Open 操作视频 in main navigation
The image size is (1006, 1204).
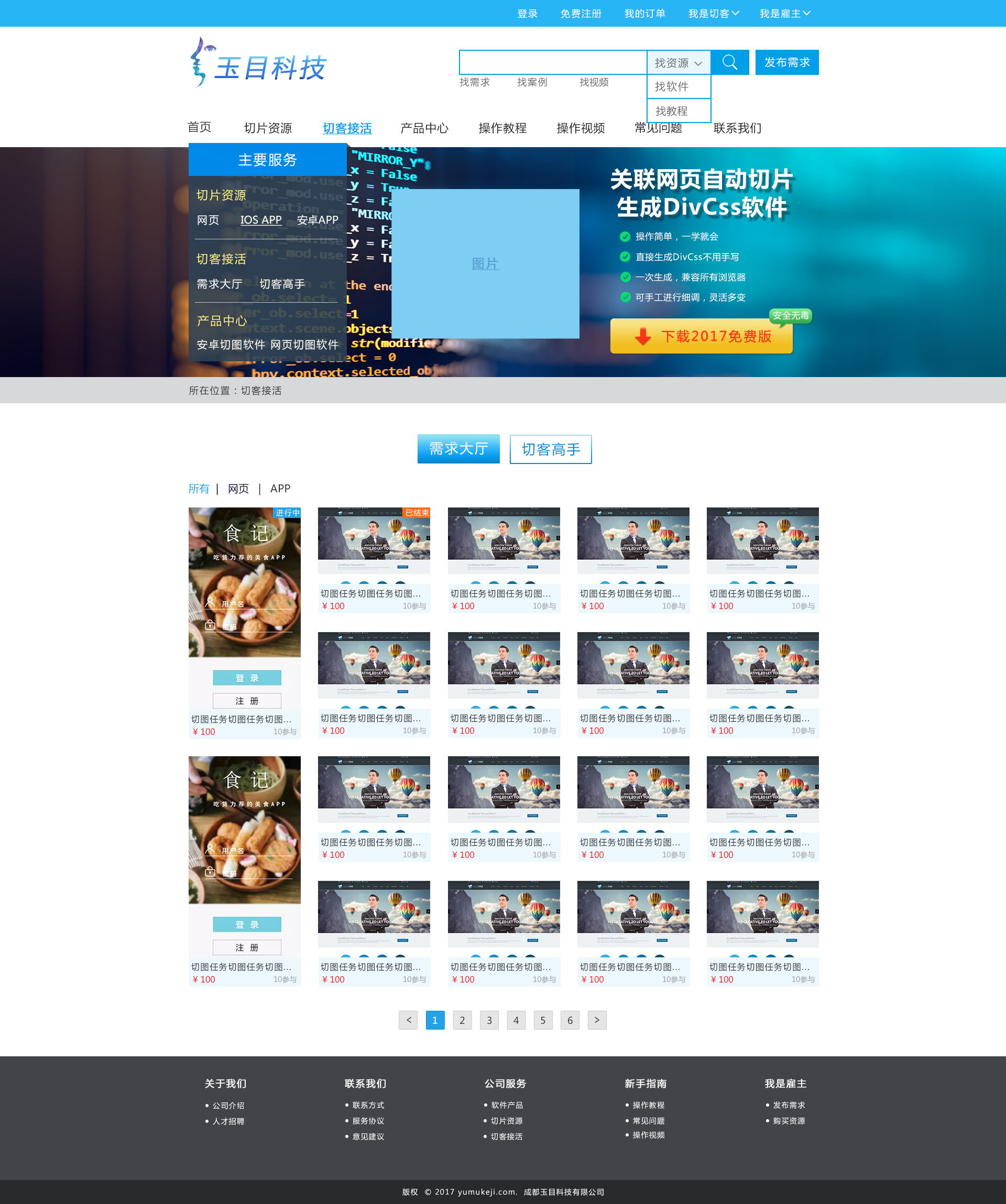point(581,128)
